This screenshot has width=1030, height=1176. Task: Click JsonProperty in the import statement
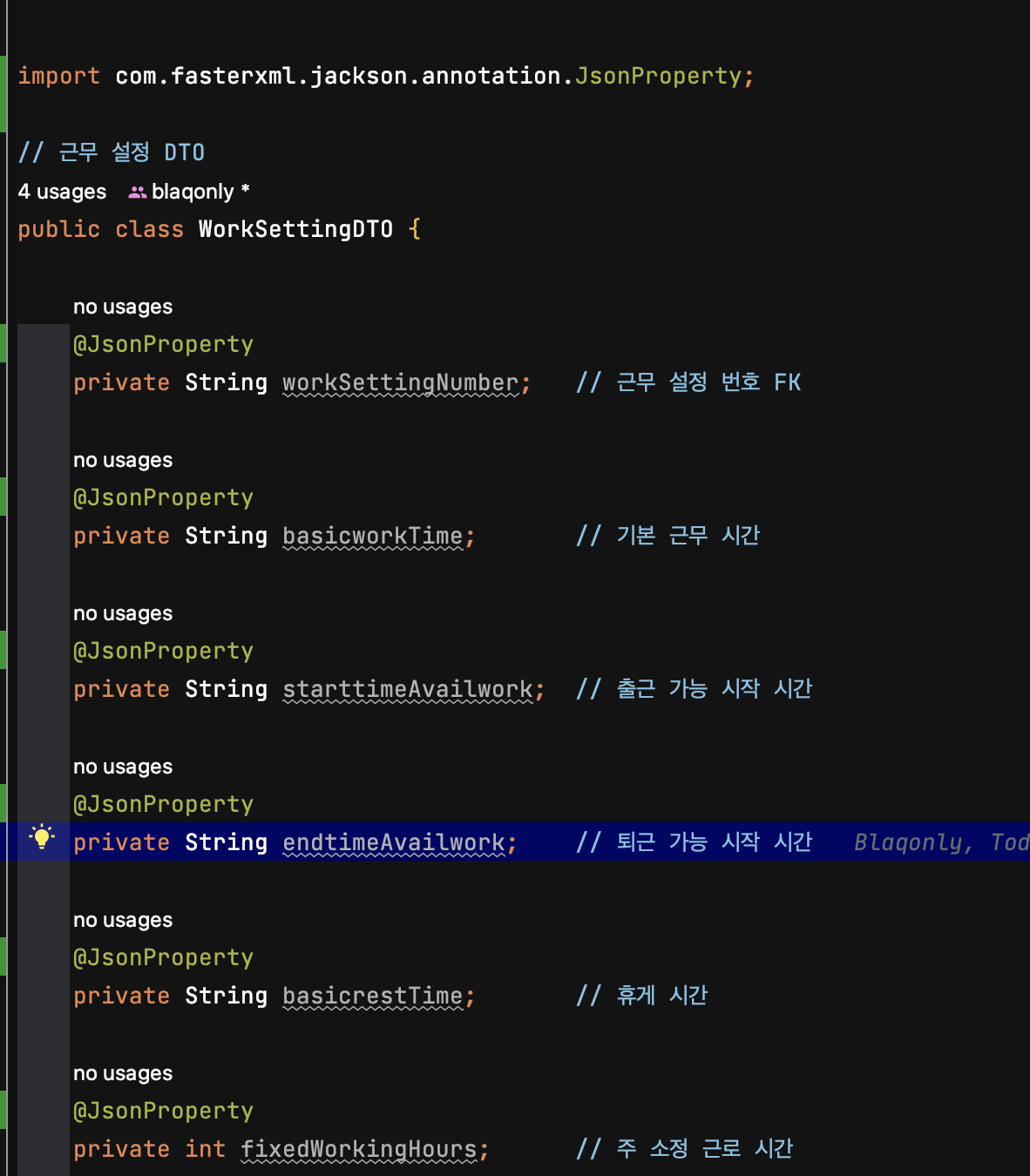[658, 77]
